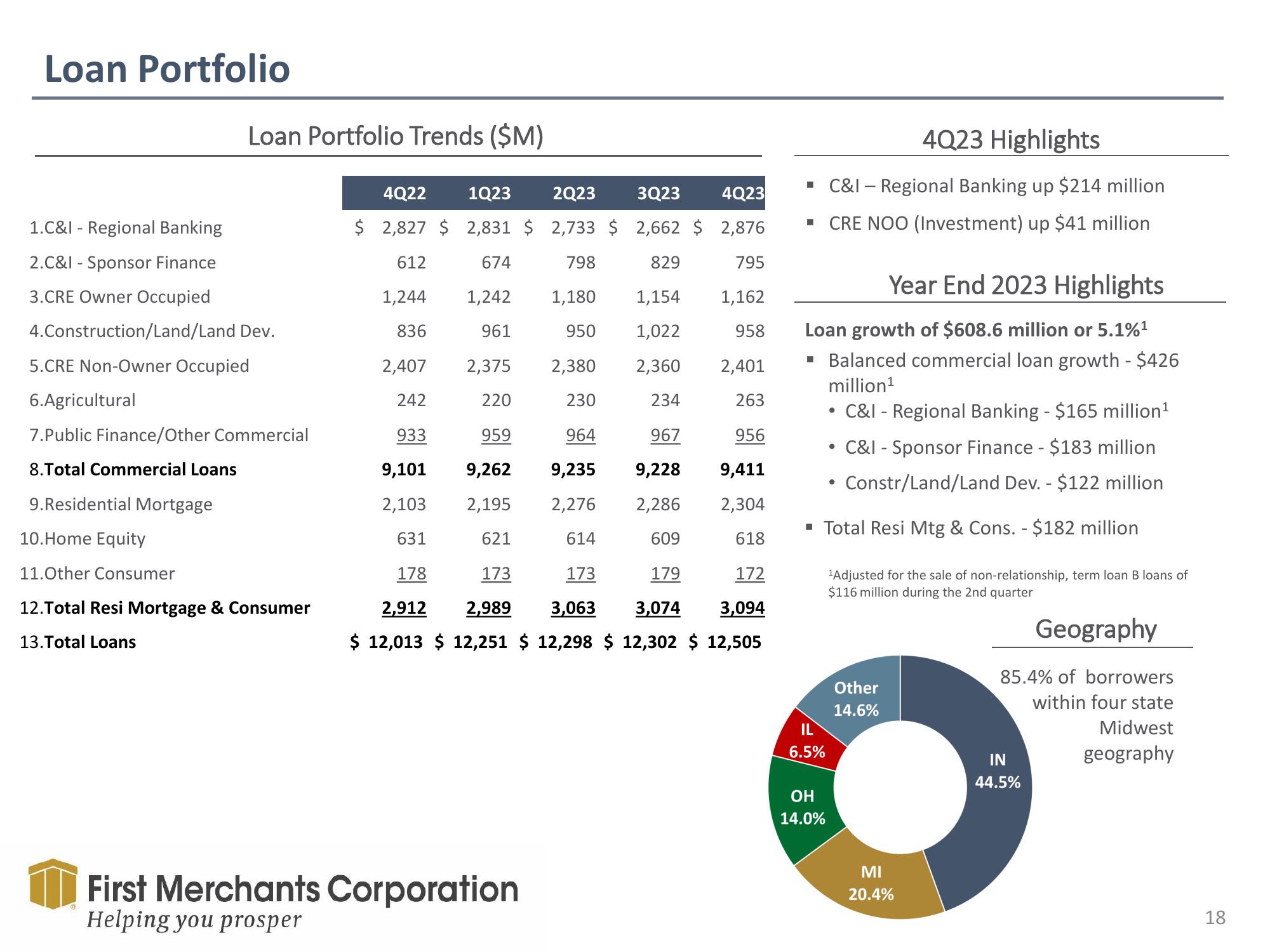The image size is (1270, 952).
Task: Click the 1,022 Construction 3Q23 value
Action: point(658,331)
